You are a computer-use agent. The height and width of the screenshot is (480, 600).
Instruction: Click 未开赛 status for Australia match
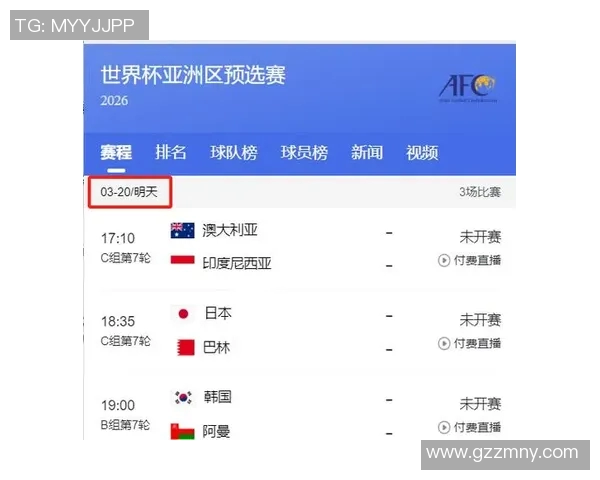pyautogui.click(x=480, y=237)
